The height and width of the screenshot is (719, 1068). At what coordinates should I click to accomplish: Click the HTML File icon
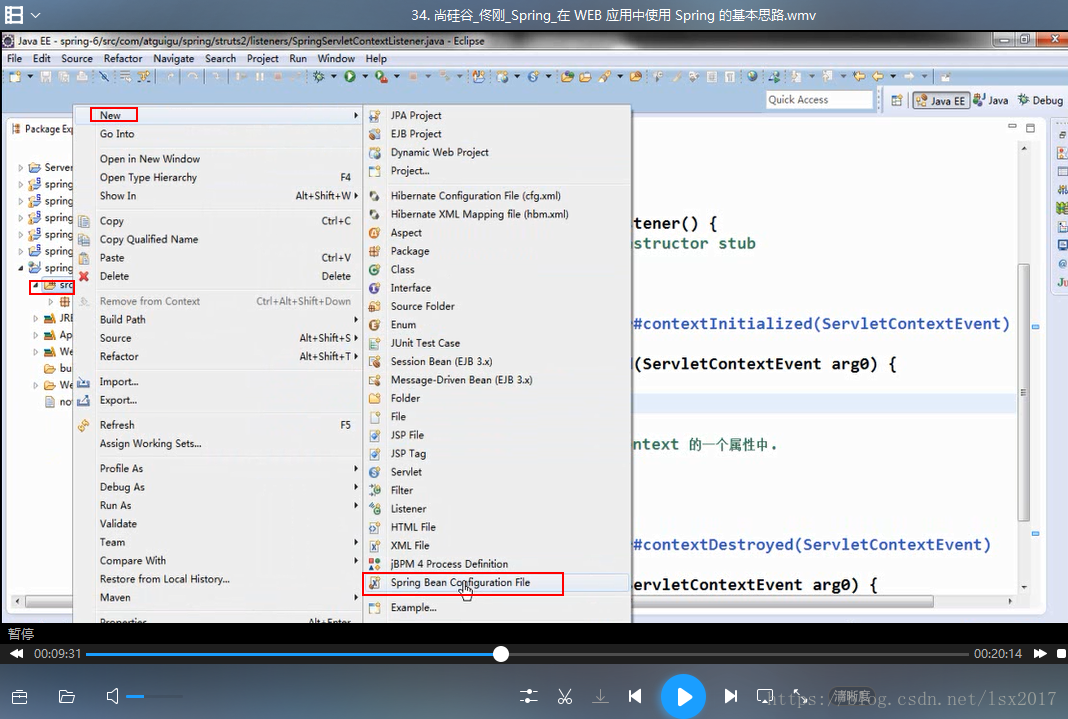click(375, 527)
